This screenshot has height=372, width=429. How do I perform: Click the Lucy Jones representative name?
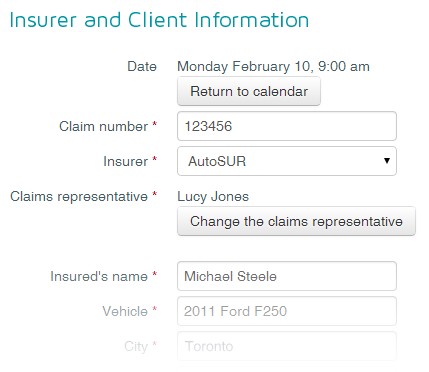point(213,196)
